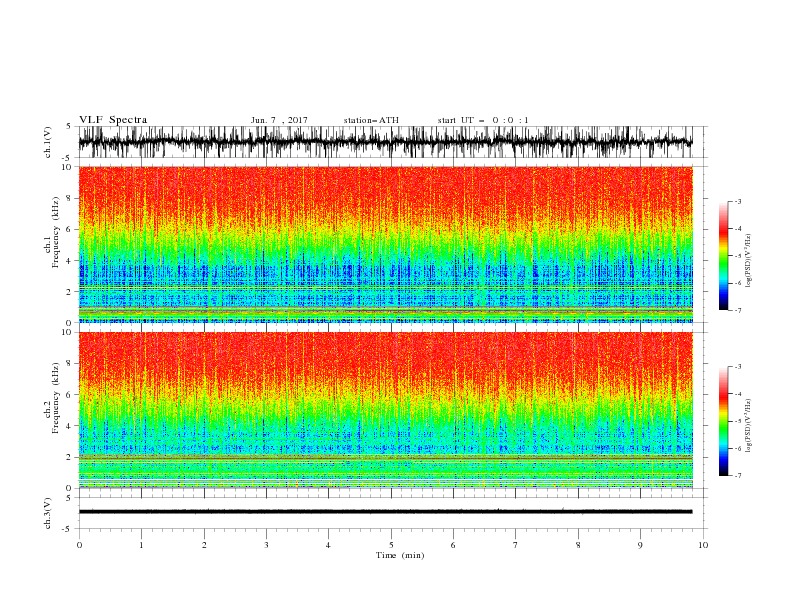Click the ch.2 frequency tick label "2"
Screen dimensions: 792x612
[69, 457]
